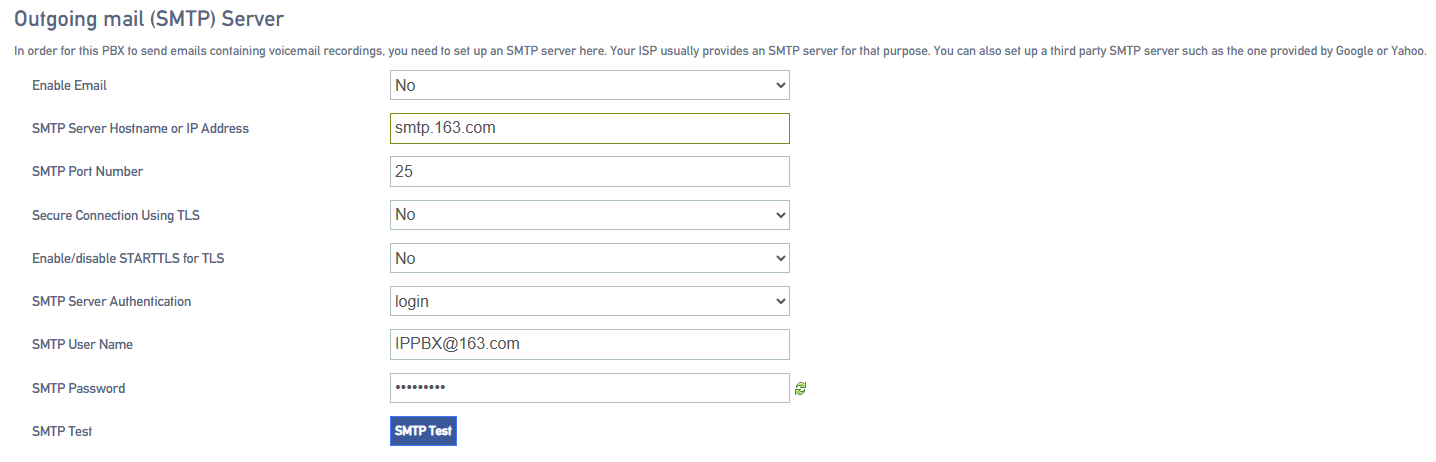Click the Outgoing mail (SMTP) Server heading
The image size is (1436, 462).
(149, 18)
